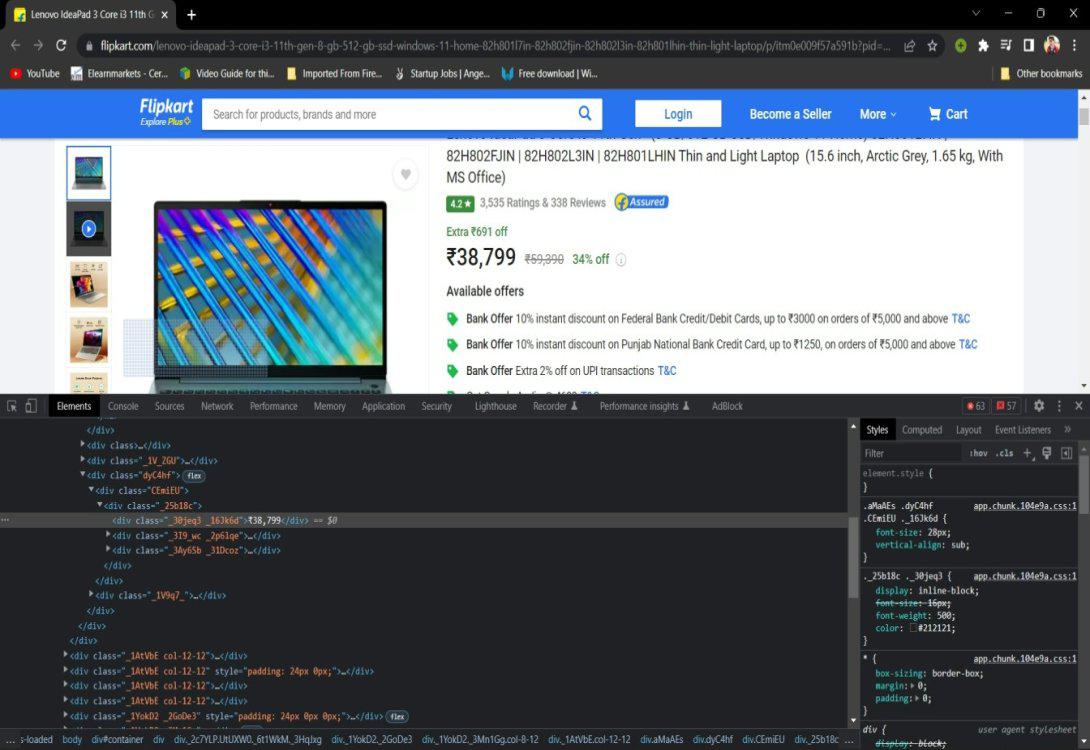1090x750 pixels.
Task: Close the Lenovo IdeaPad tab
Action: [x=165, y=15]
